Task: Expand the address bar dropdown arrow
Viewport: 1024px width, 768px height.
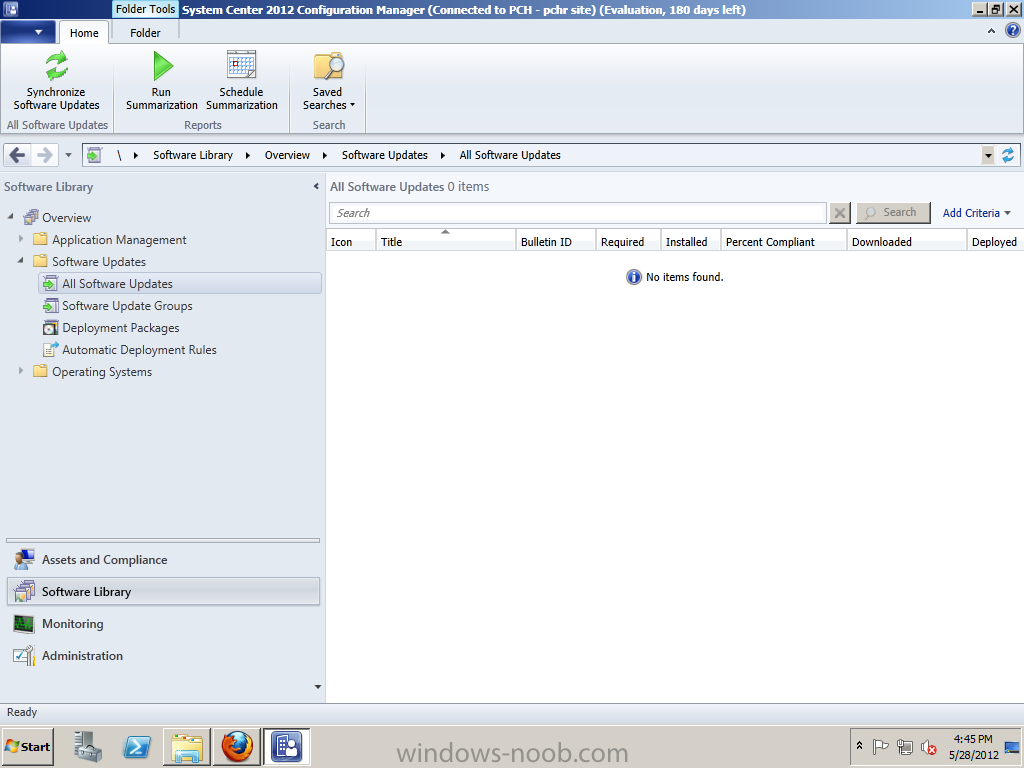Action: 988,155
